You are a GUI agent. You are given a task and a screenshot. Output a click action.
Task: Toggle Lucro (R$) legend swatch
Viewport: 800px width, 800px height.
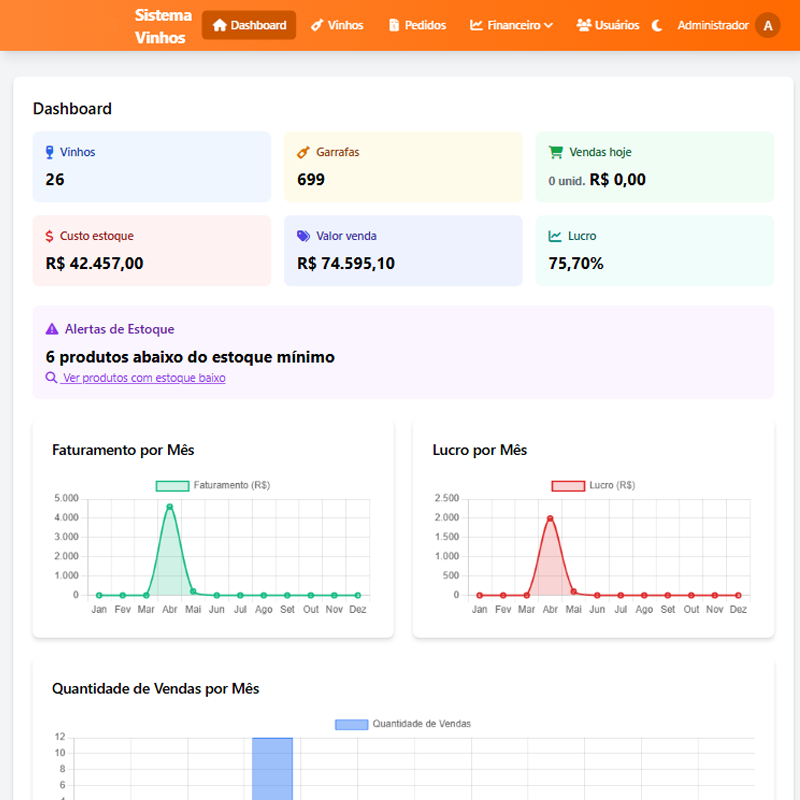coord(568,486)
